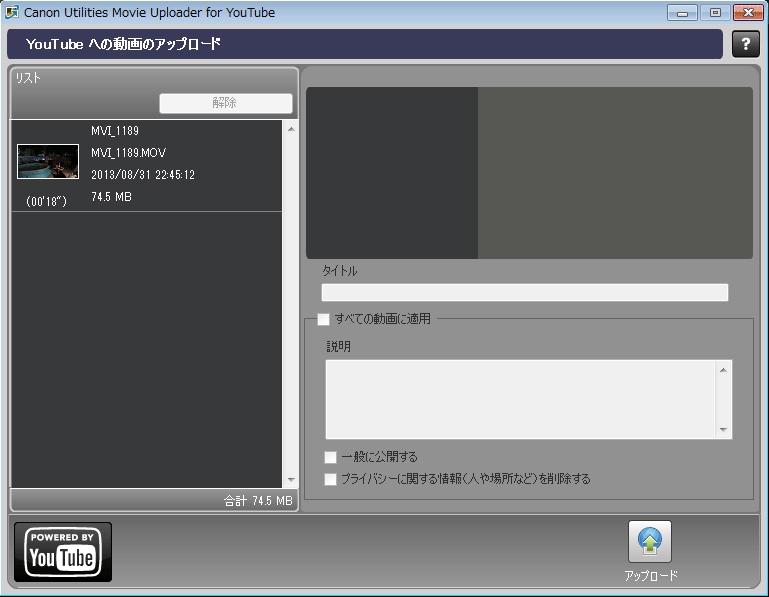This screenshot has width=769, height=597.
Task: Minimize the Movie Uploader window
Action: pyautogui.click(x=682, y=13)
